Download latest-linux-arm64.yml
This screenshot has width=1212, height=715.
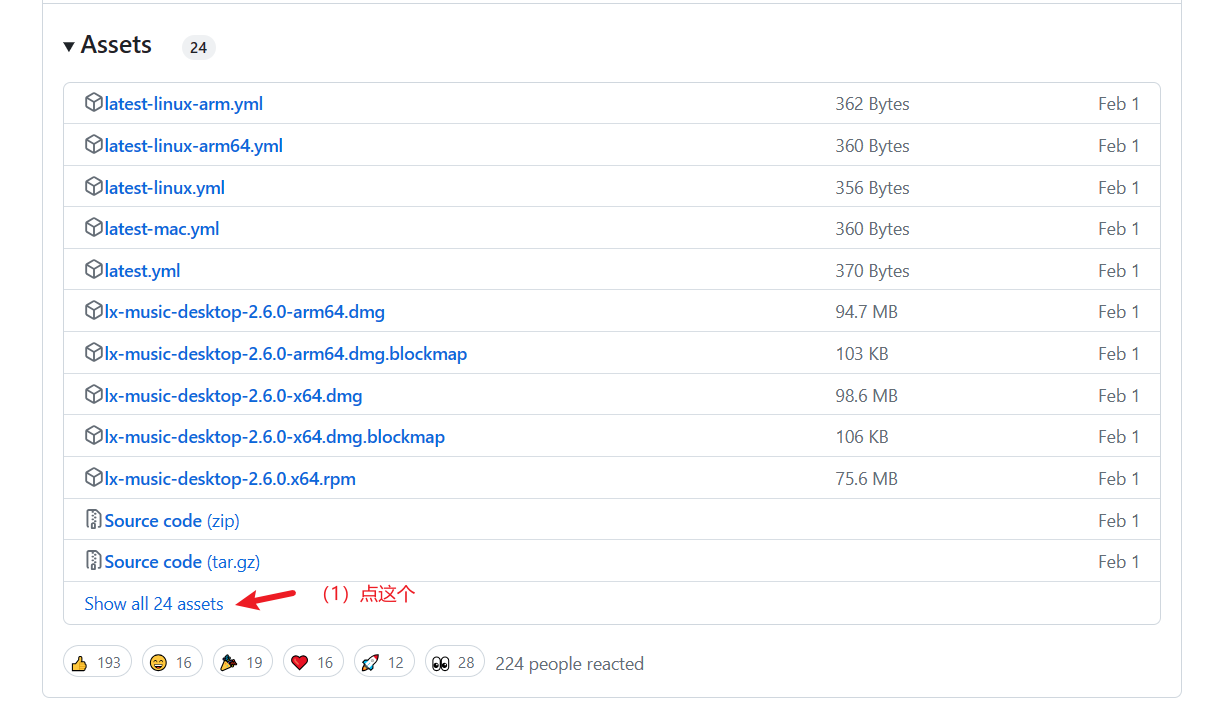[194, 146]
